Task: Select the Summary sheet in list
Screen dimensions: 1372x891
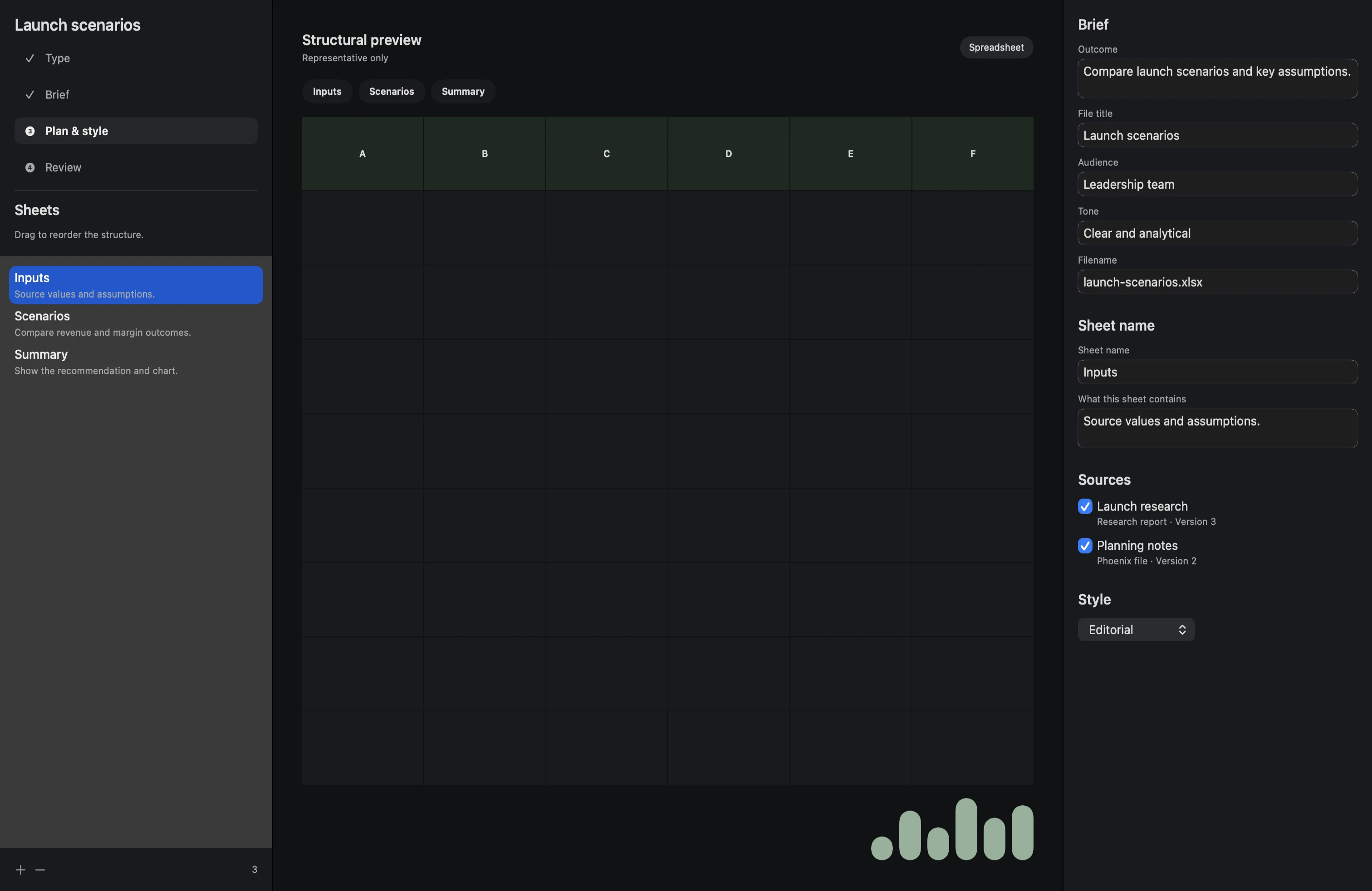Action: (136, 362)
